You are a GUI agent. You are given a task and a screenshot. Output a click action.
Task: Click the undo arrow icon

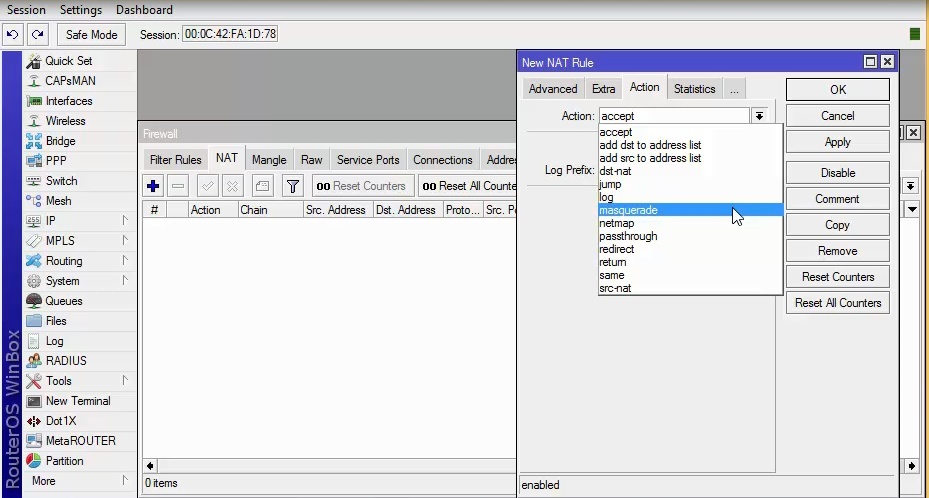tap(12, 34)
